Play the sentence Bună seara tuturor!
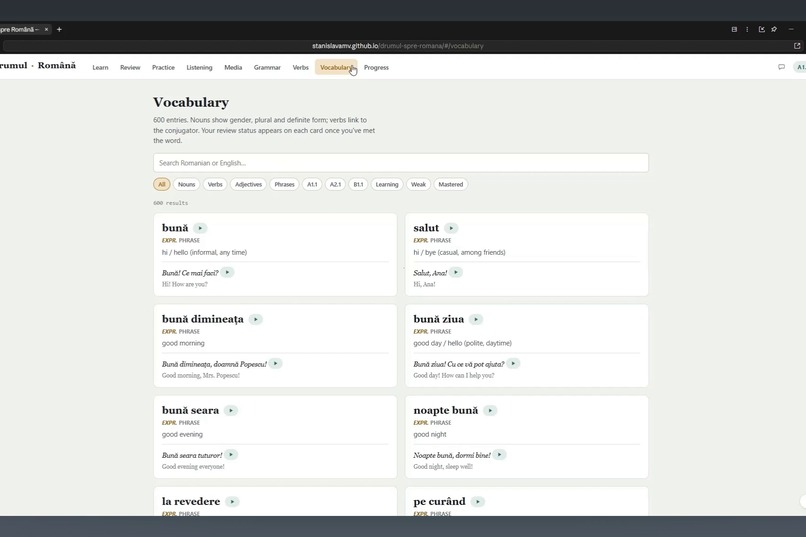This screenshot has height=537, width=806. click(x=231, y=455)
